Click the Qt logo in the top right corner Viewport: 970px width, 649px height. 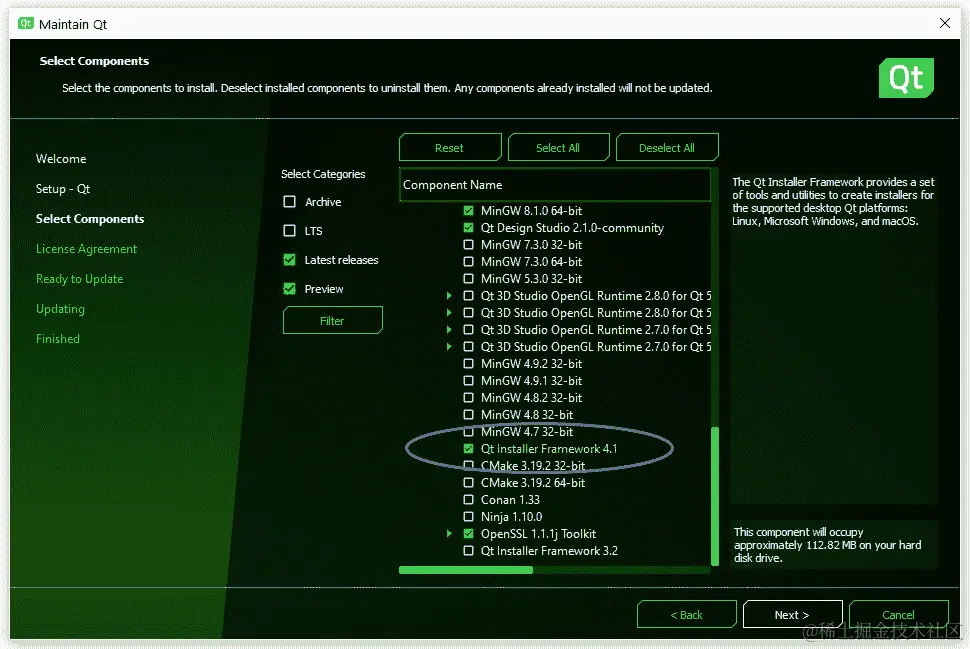[x=906, y=77]
